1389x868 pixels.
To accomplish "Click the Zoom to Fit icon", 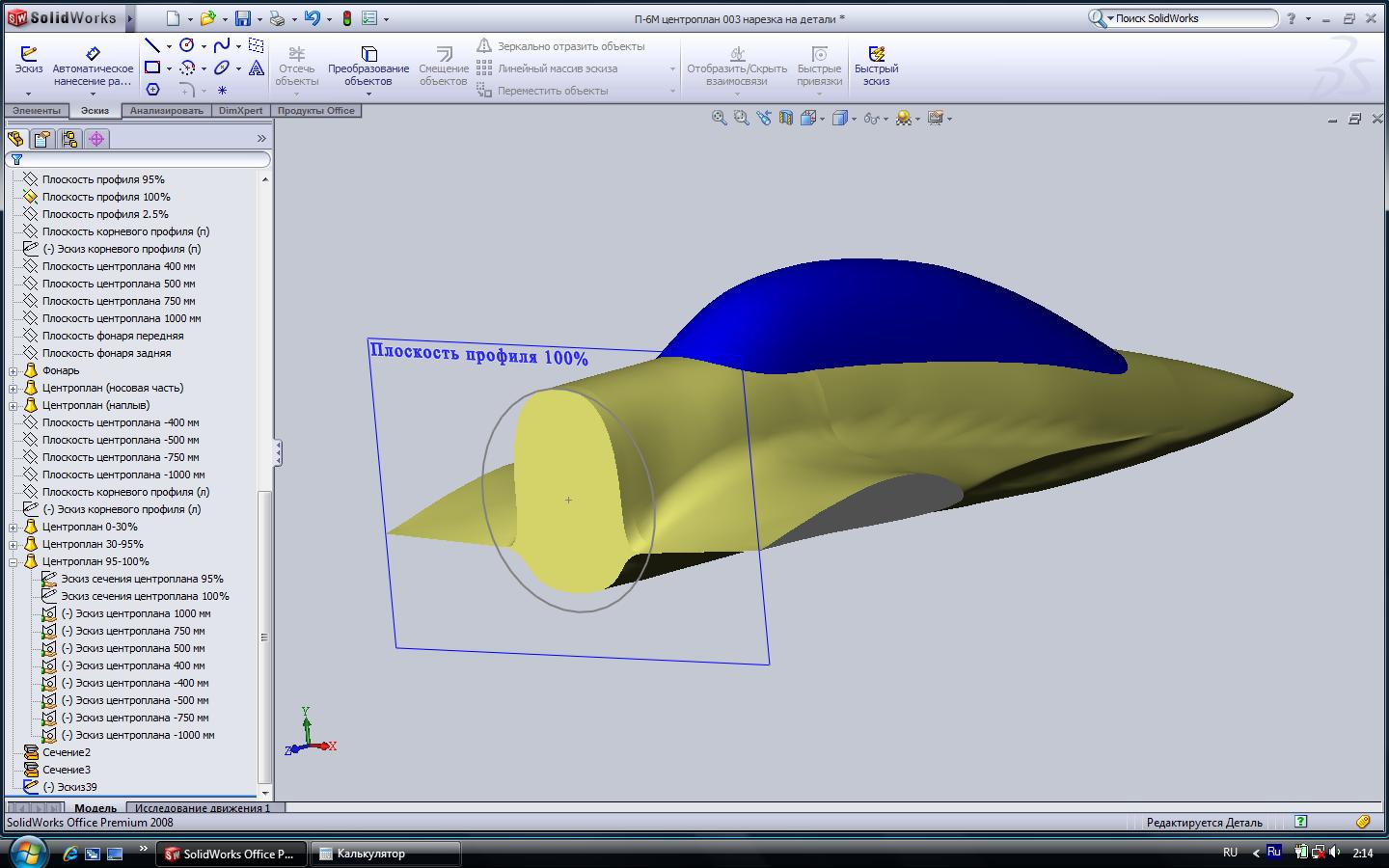I will pos(719,118).
